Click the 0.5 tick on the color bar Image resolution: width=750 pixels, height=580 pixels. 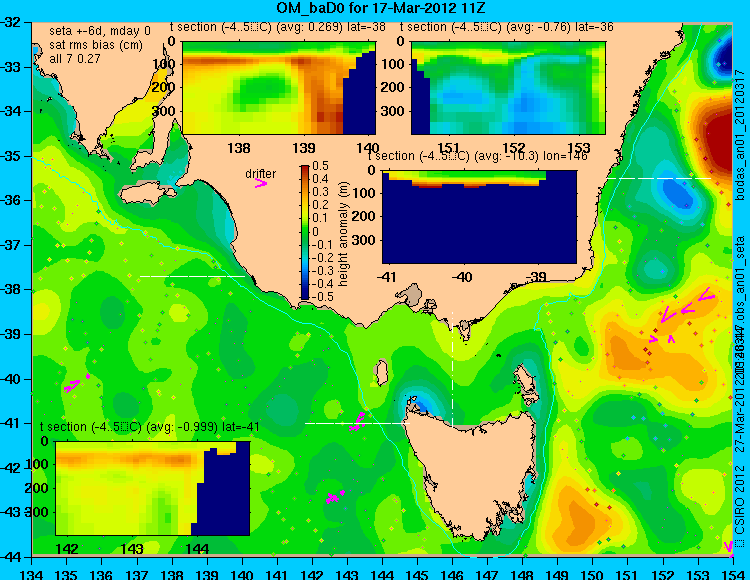click(x=320, y=166)
